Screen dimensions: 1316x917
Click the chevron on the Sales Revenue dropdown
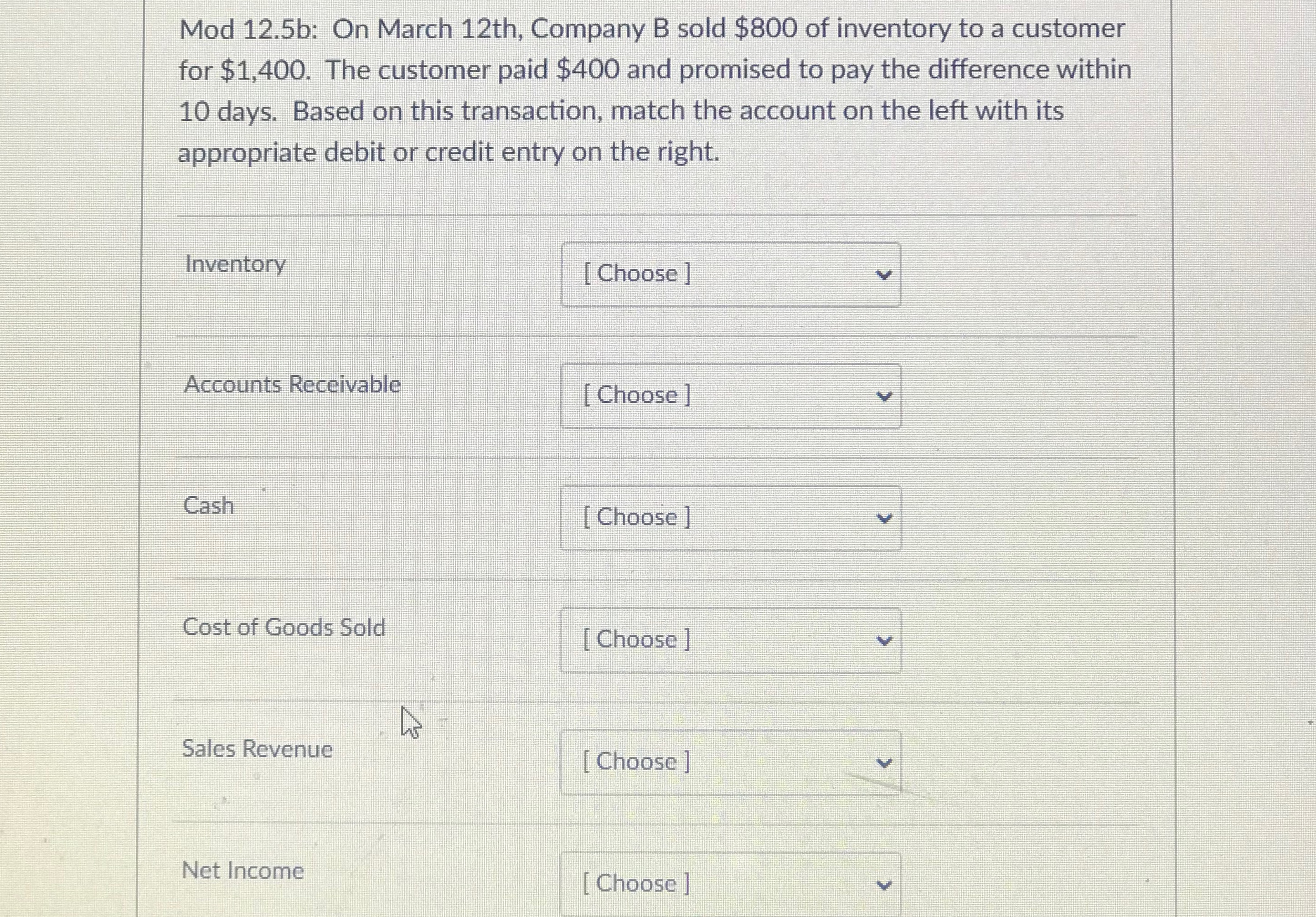coord(885,763)
